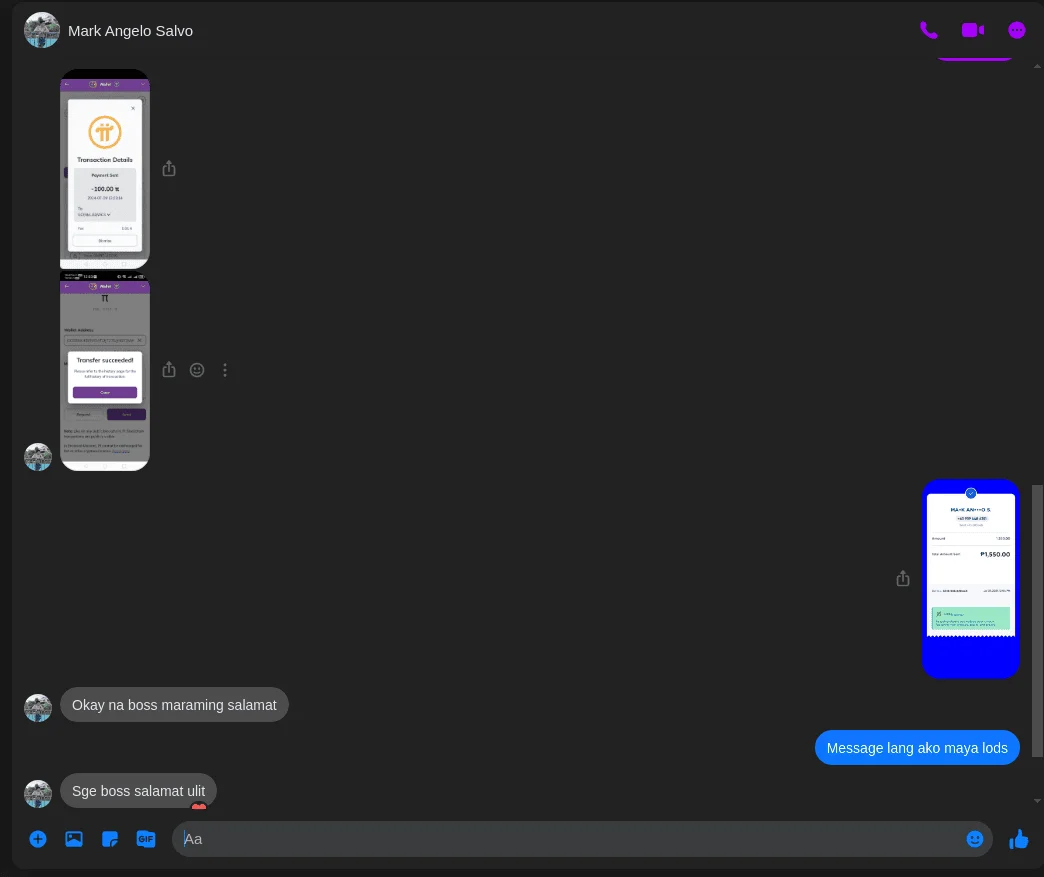Click sender avatar beside 'Sge boss salamat ulit'
1044x877 pixels.
coord(38,794)
